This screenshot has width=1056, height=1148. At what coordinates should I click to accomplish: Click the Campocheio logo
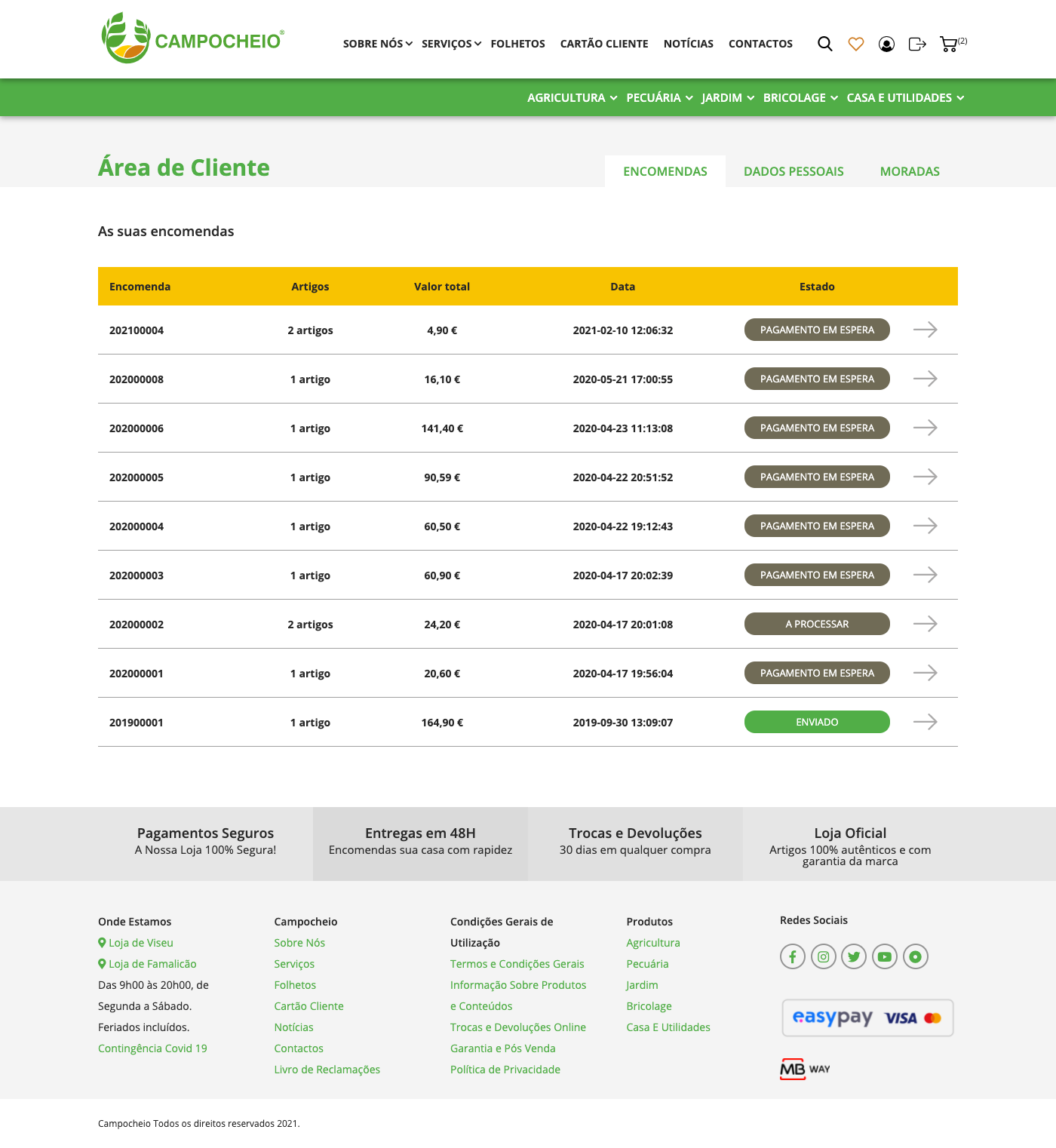[192, 38]
